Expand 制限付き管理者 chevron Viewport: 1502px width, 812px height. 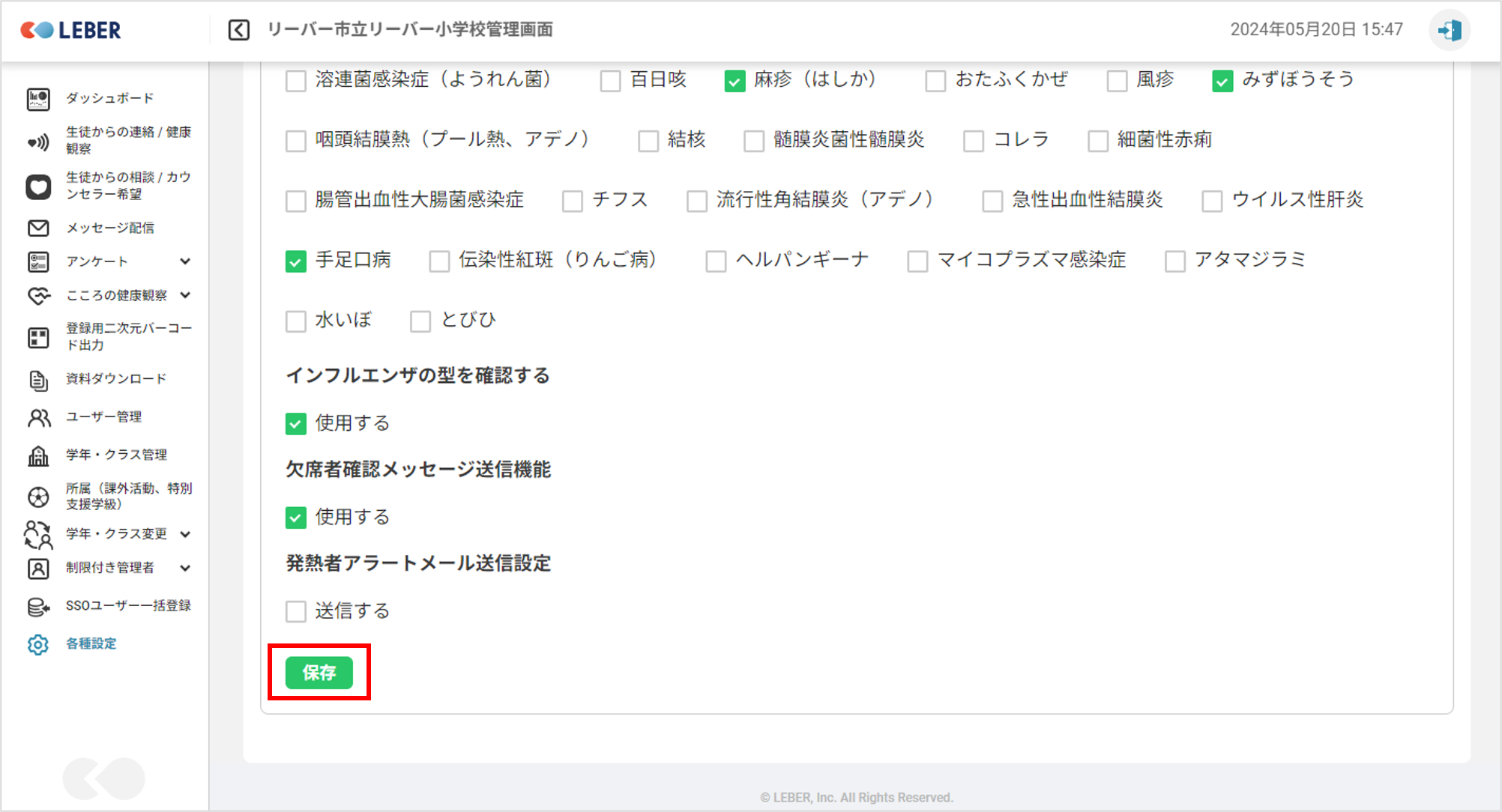185,568
